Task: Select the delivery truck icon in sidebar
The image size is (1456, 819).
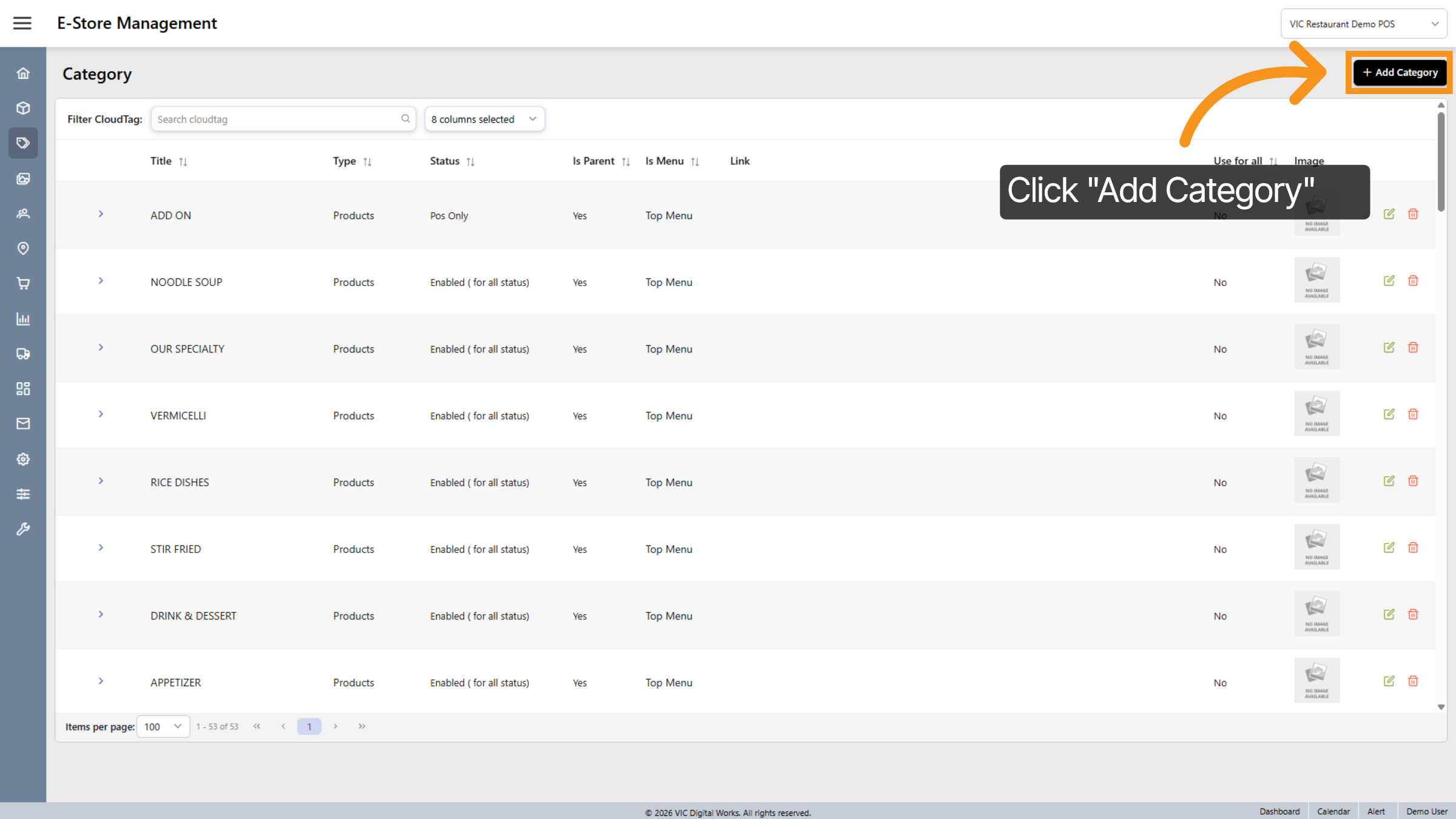Action: point(23,354)
